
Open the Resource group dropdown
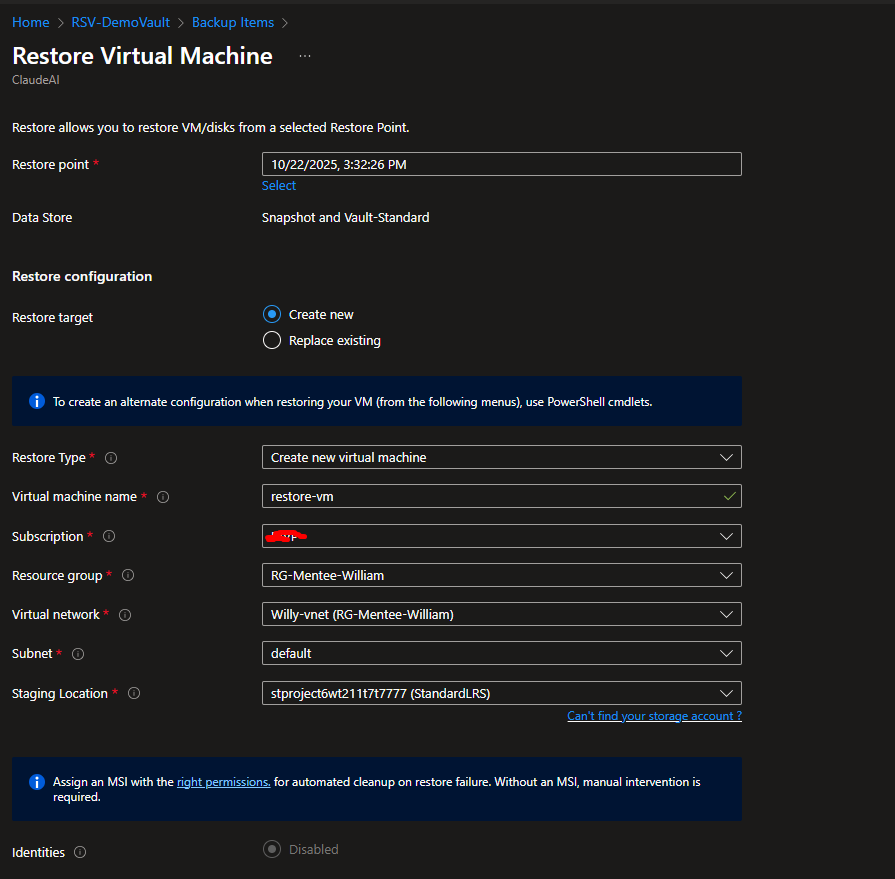pyautogui.click(x=501, y=575)
